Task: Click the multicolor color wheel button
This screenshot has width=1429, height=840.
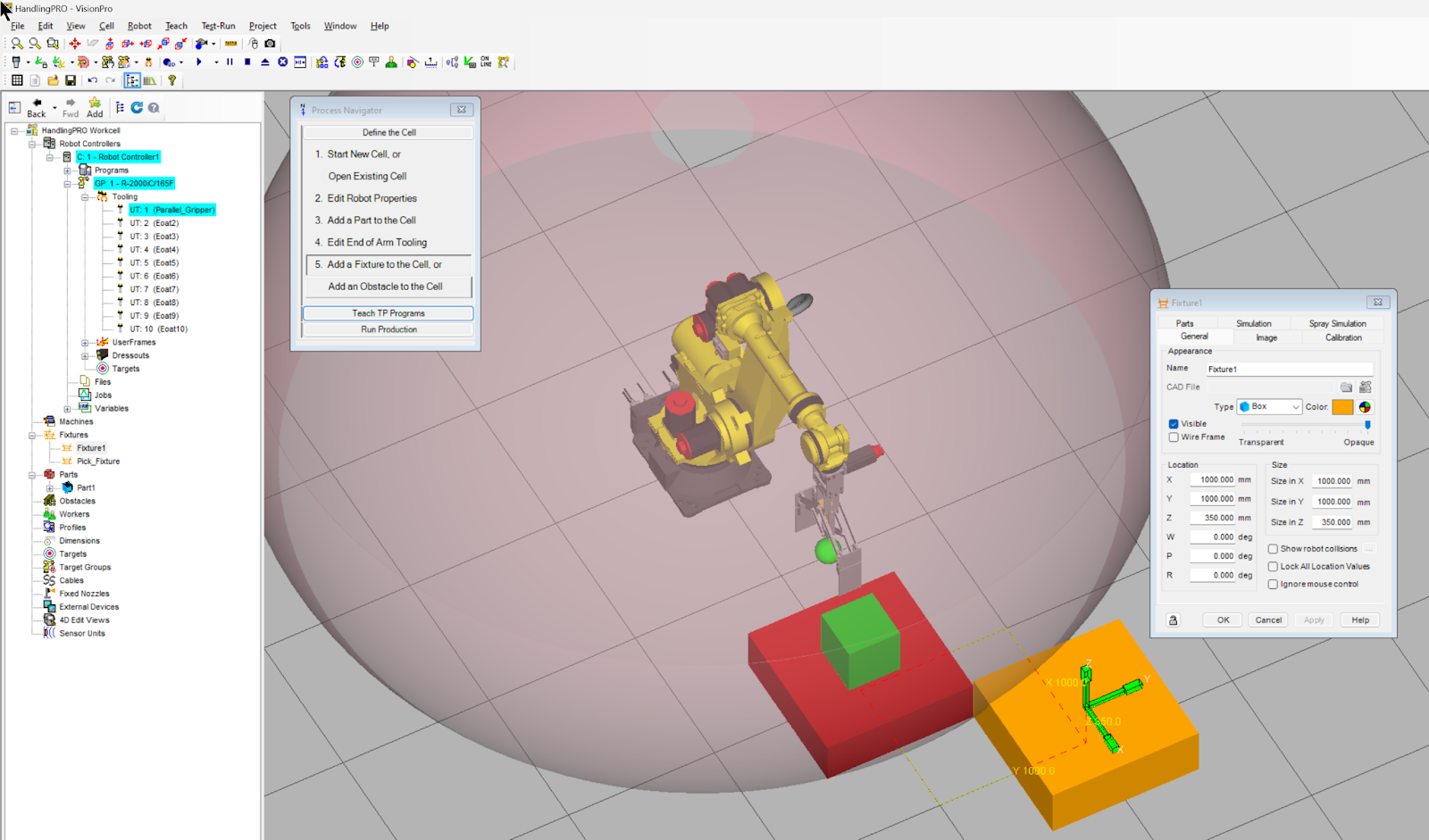Action: [1365, 407]
